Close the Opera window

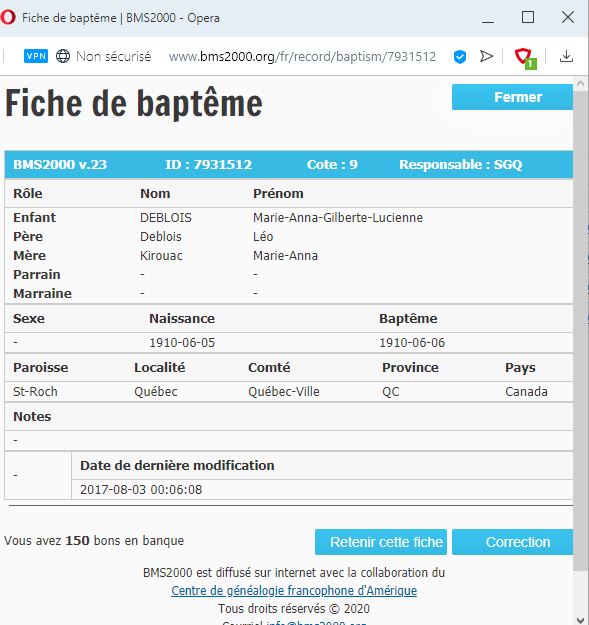[x=567, y=17]
